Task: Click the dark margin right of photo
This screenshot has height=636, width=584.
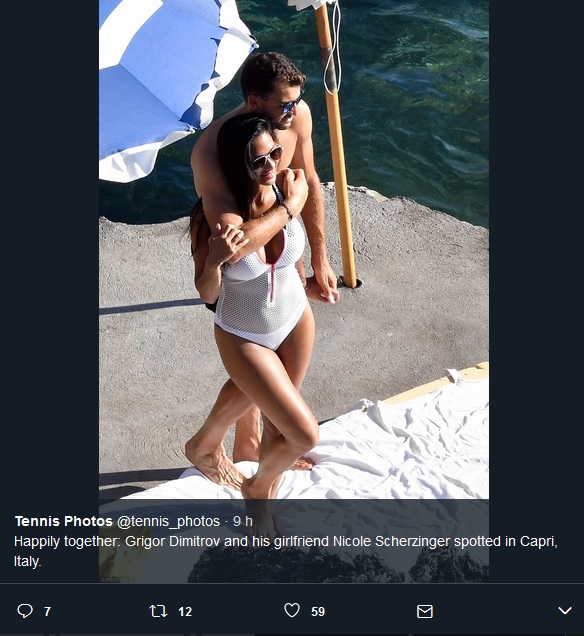Action: 536,251
